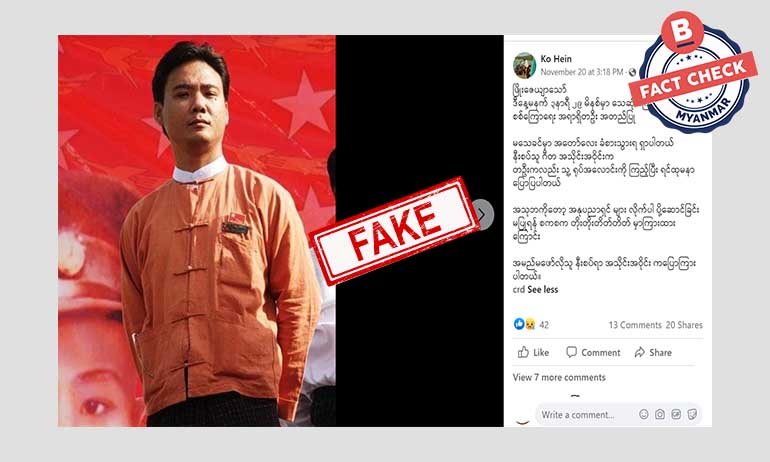
Task: Click the globe public privacy icon
Action: (x=632, y=72)
